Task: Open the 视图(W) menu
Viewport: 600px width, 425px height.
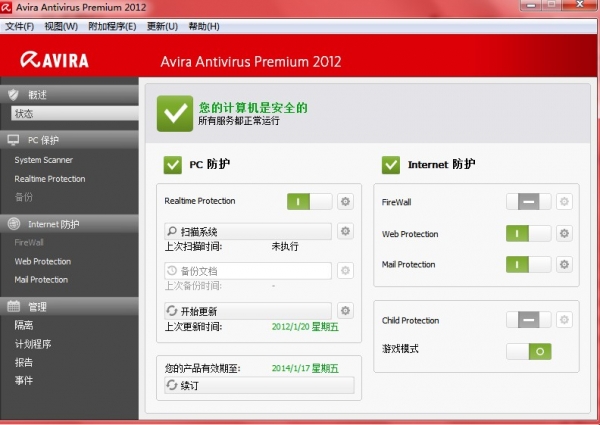Action: pyautogui.click(x=61, y=26)
